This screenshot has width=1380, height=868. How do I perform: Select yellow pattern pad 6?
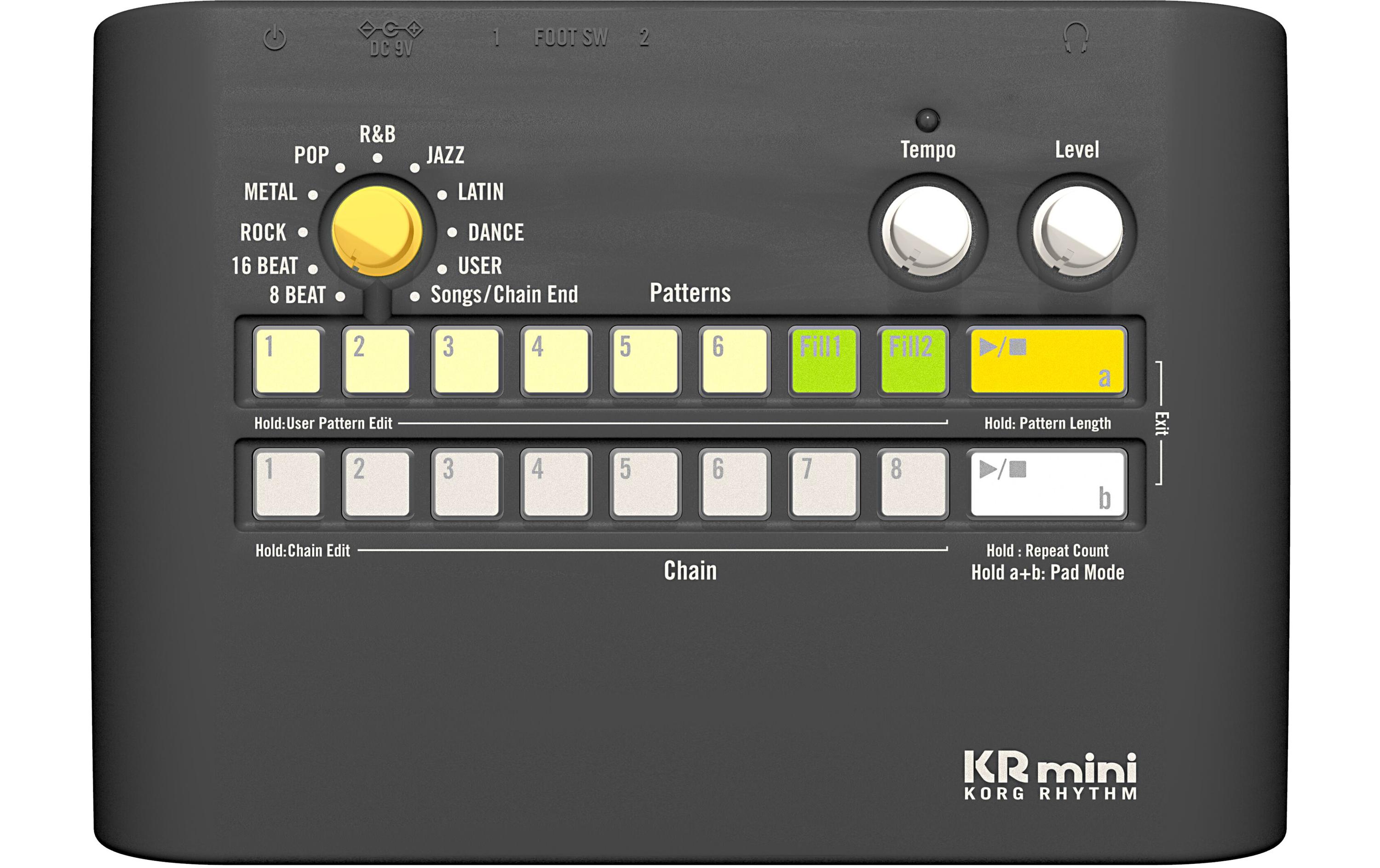pyautogui.click(x=734, y=361)
